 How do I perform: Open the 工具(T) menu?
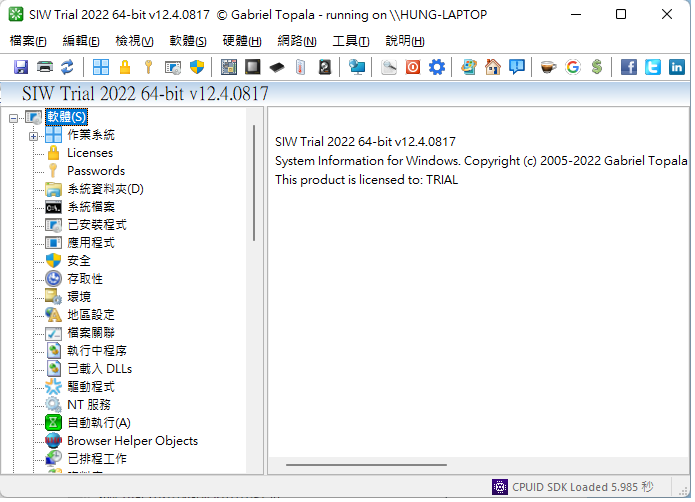pos(351,41)
